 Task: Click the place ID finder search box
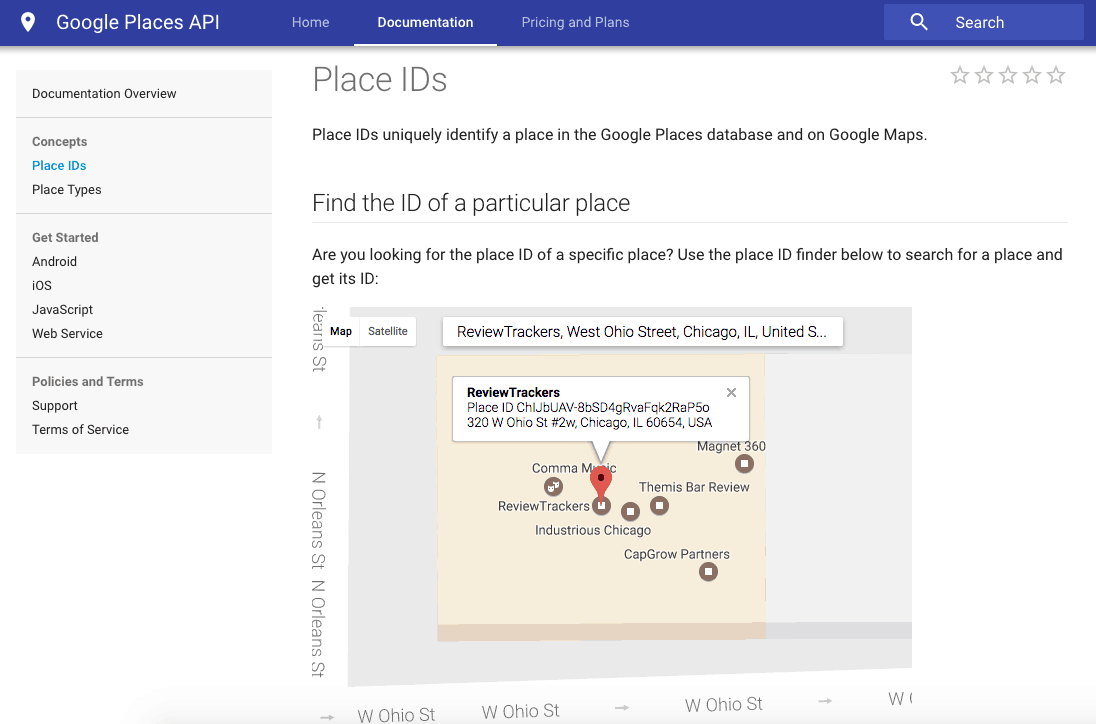tap(642, 332)
